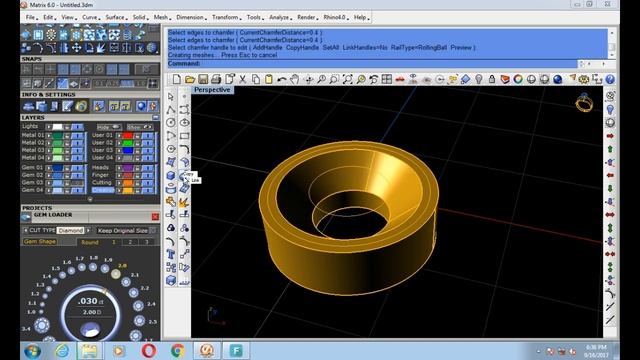Expand the Metal 01 layer arrow
The image size is (640, 360).
click(49, 135)
